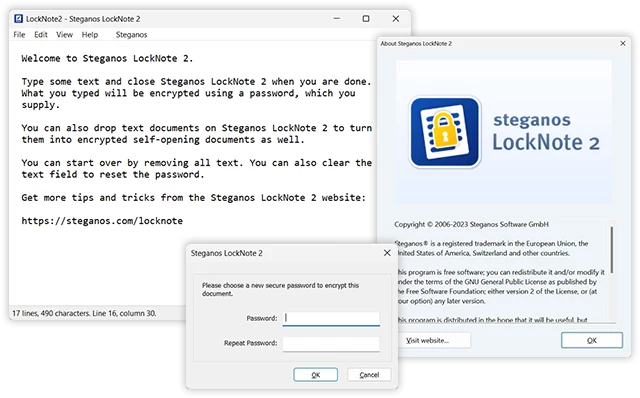Open the Help menu
Screen dimensions: 640x398
point(90,35)
